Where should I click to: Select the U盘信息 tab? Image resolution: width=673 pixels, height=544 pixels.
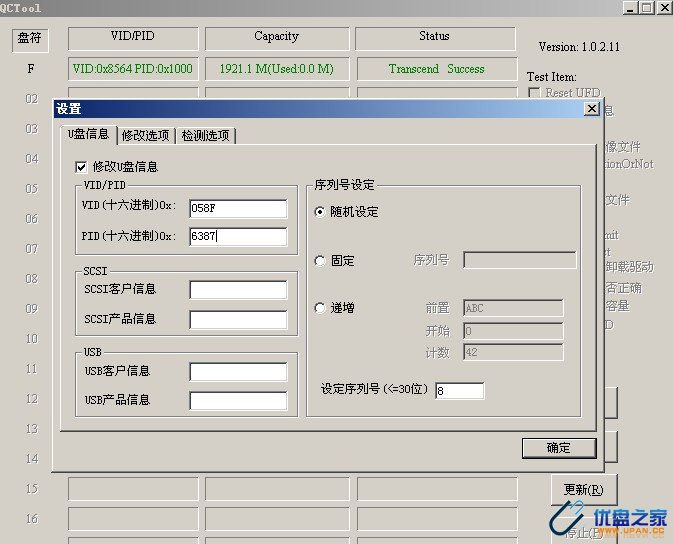88,134
